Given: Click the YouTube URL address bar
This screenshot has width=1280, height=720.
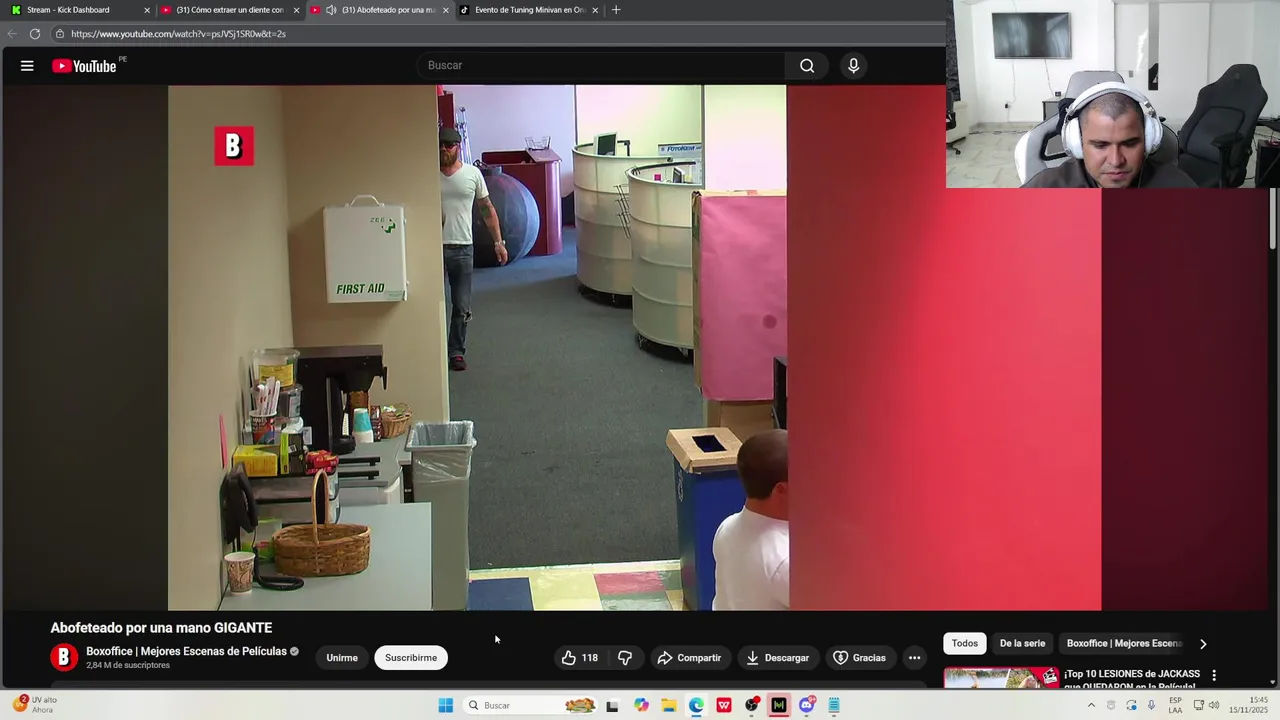Looking at the screenshot, I should pyautogui.click(x=500, y=34).
